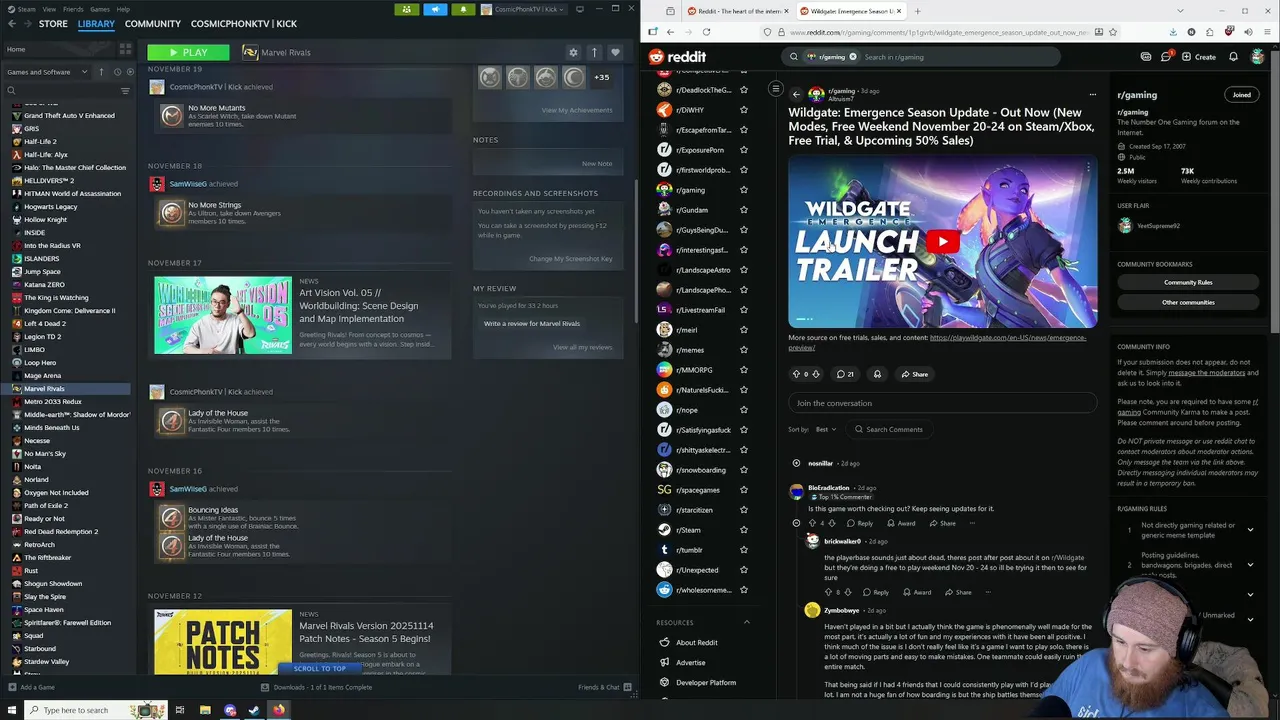Click the ready-to-play filter icon
Screen dimensions: 1280x720
(130, 72)
